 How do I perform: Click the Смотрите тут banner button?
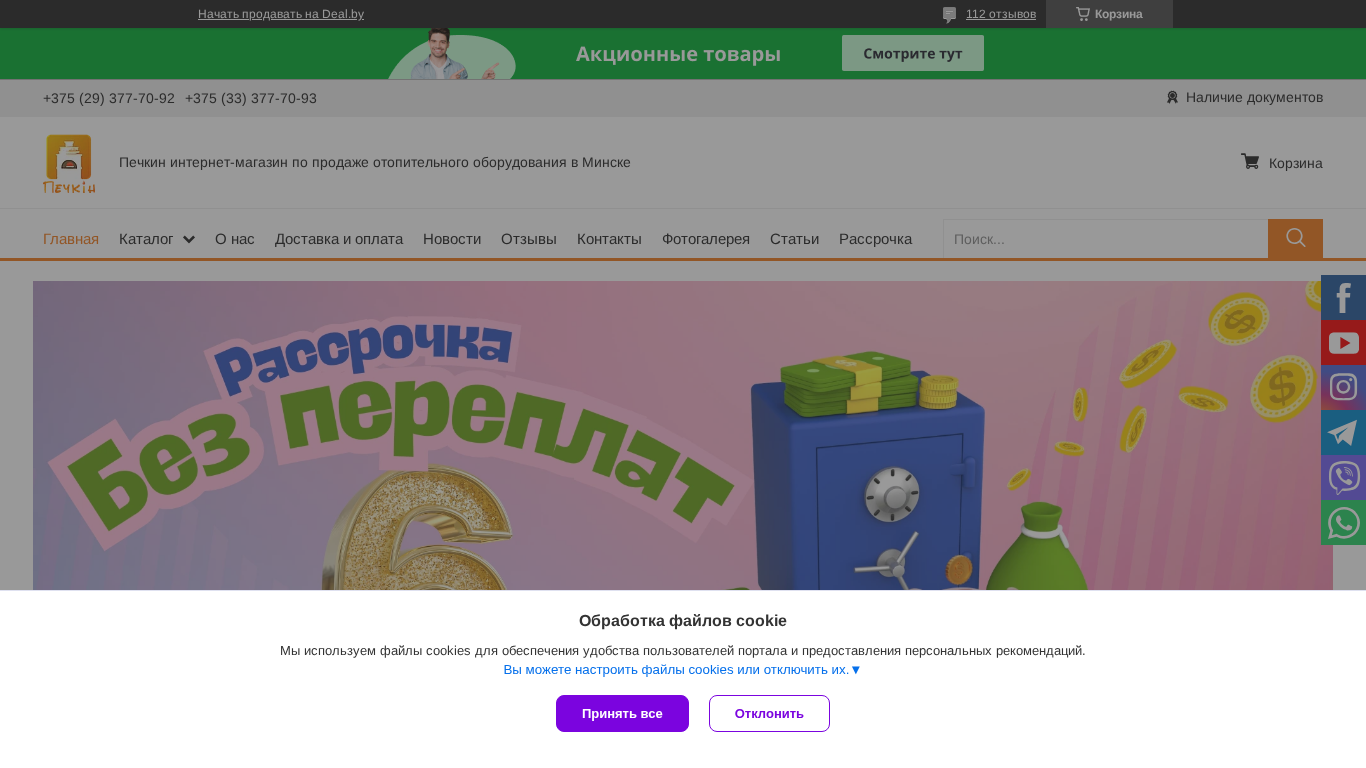click(x=913, y=53)
